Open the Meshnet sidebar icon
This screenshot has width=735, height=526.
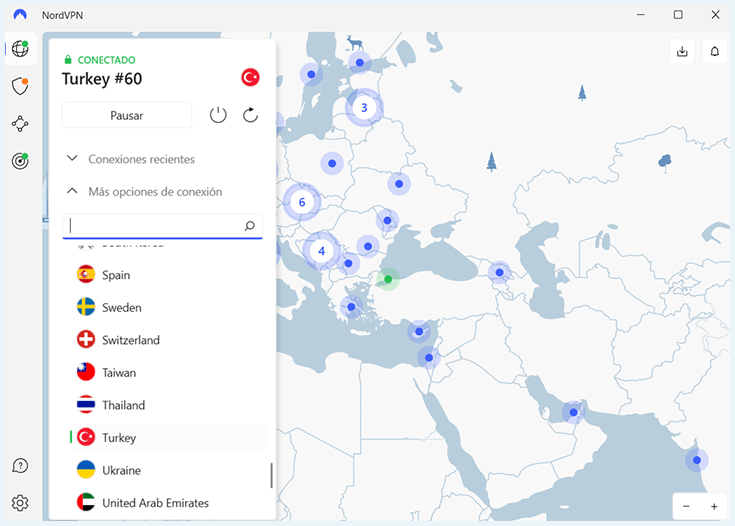point(20,124)
